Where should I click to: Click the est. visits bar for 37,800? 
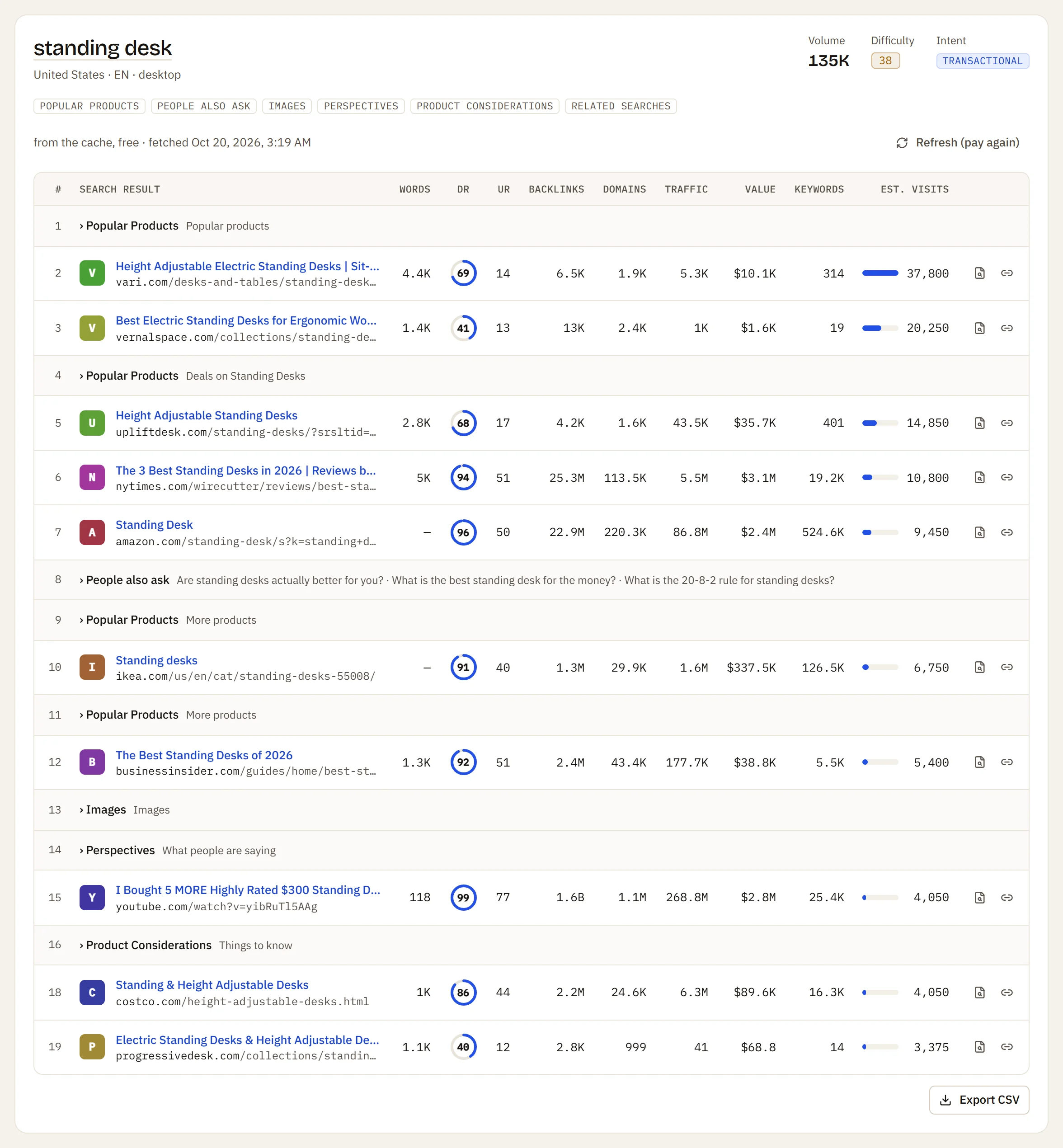[880, 273]
